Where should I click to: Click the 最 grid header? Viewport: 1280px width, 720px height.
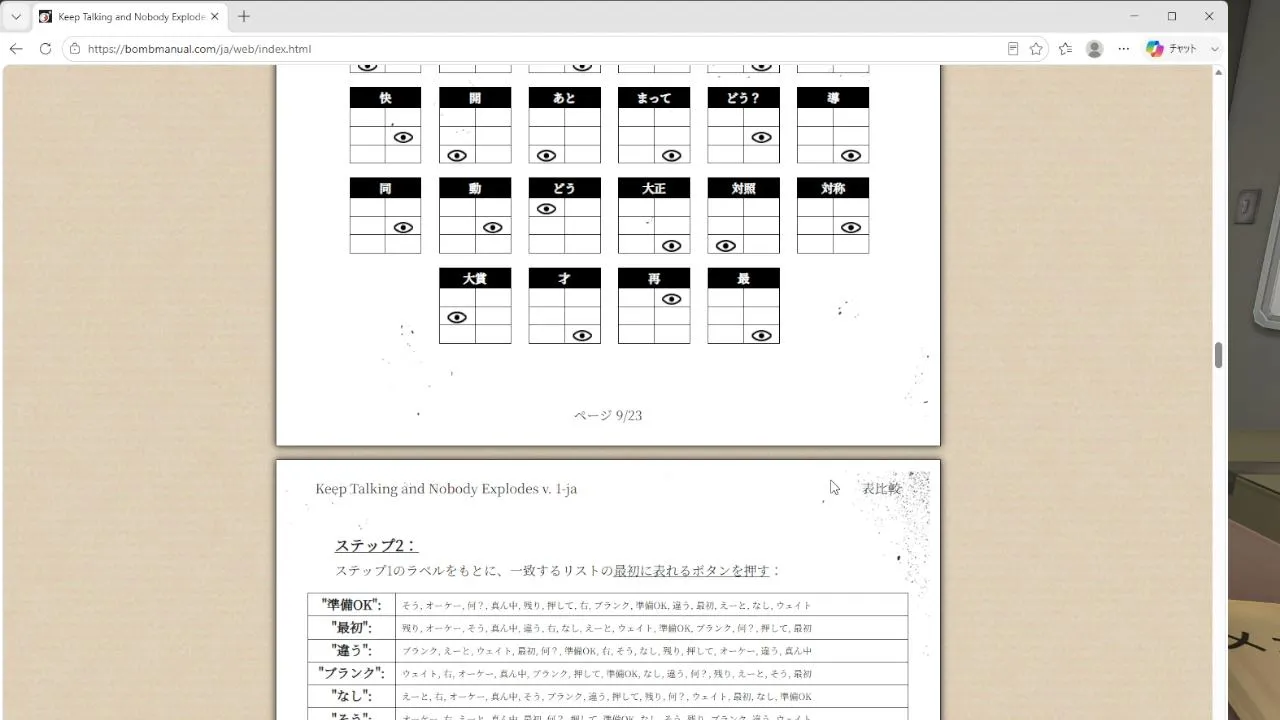point(743,278)
